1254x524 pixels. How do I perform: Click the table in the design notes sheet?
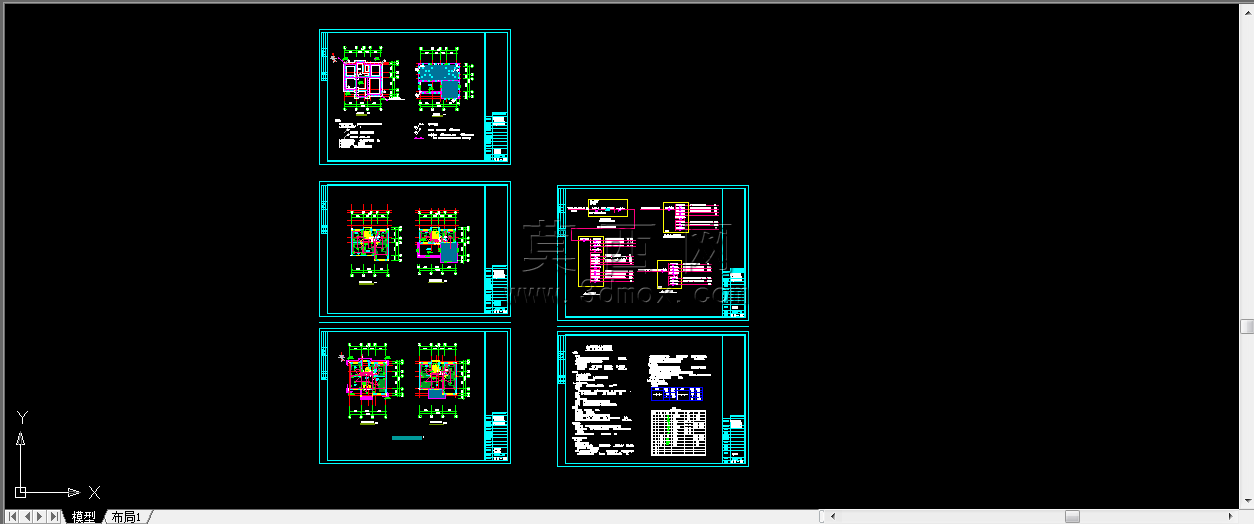tap(679, 432)
